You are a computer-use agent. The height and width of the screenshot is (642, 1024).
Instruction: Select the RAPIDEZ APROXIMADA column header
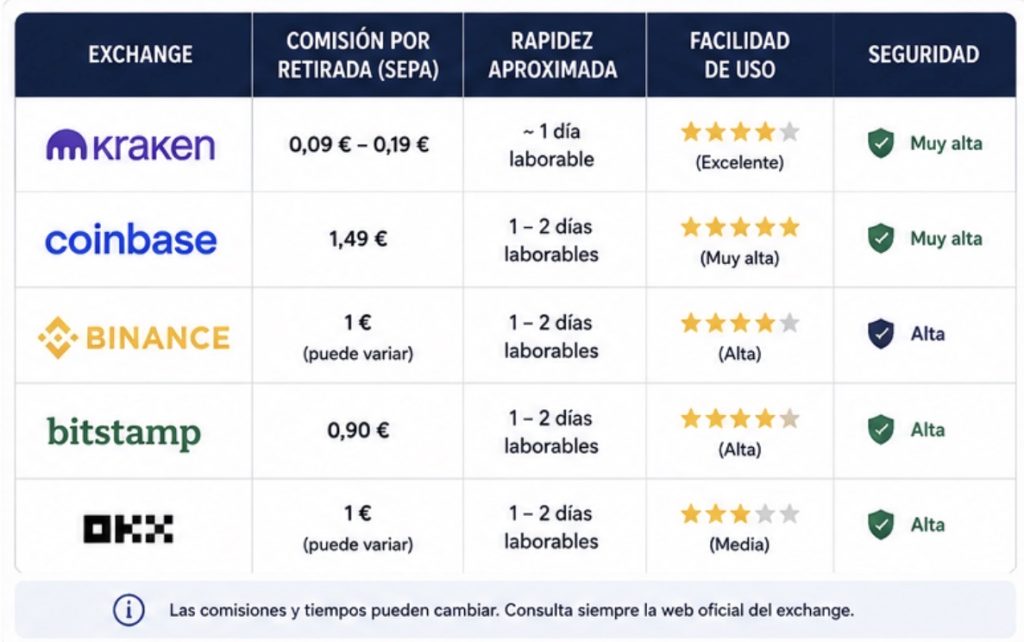pos(552,55)
